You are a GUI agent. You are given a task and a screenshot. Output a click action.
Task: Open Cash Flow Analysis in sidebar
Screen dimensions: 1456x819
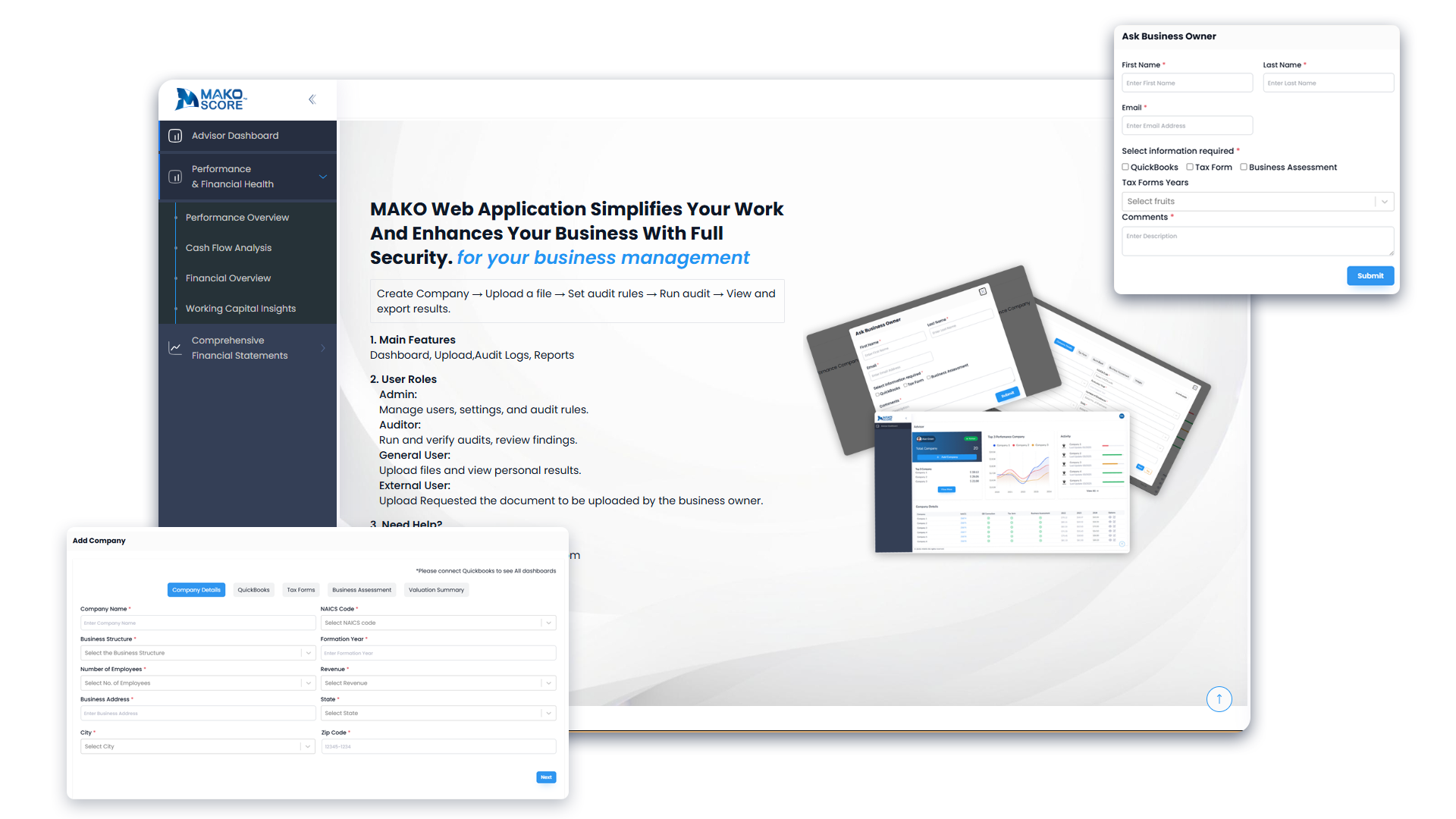(228, 248)
